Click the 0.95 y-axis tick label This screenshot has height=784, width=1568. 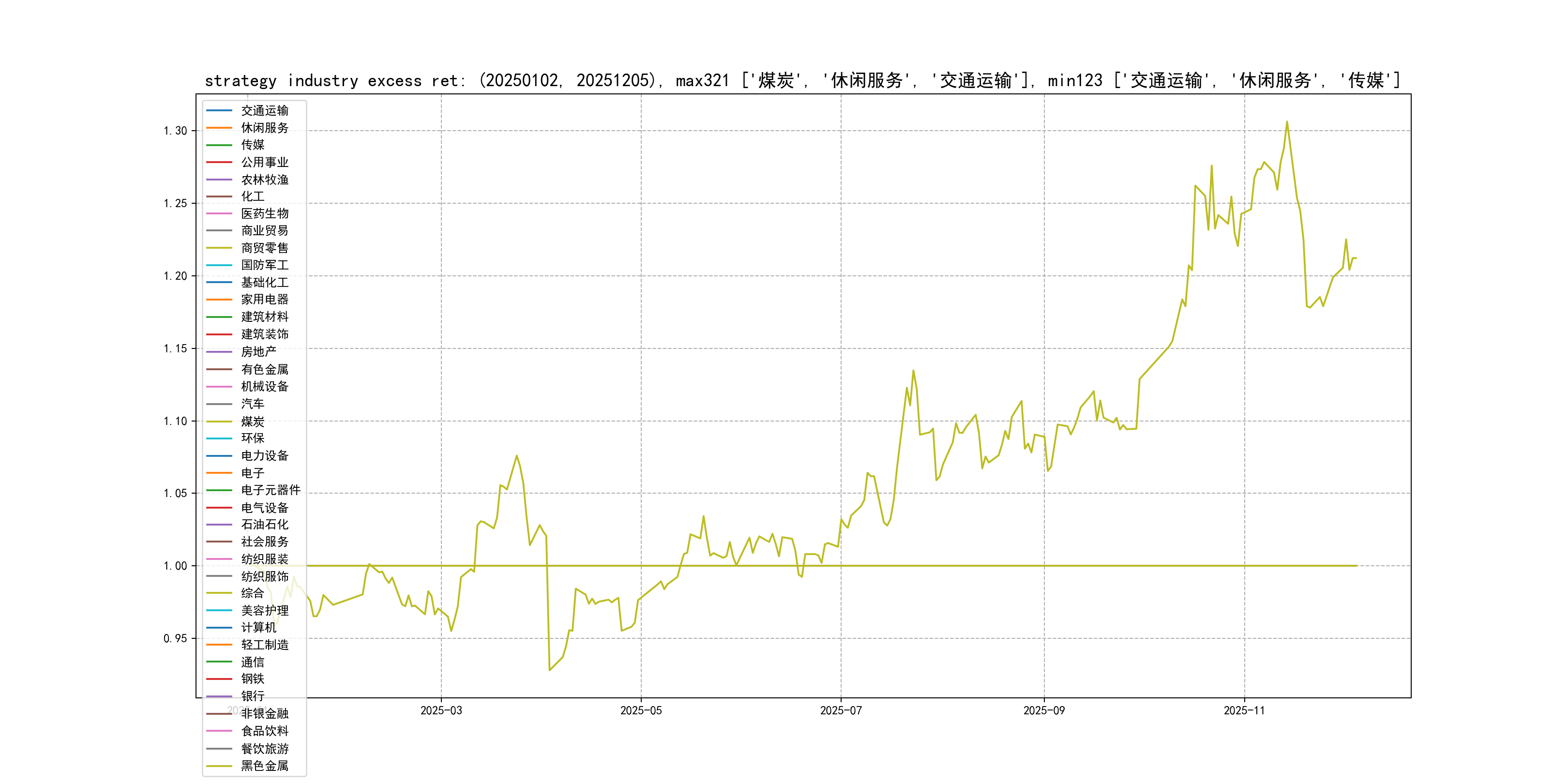175,638
